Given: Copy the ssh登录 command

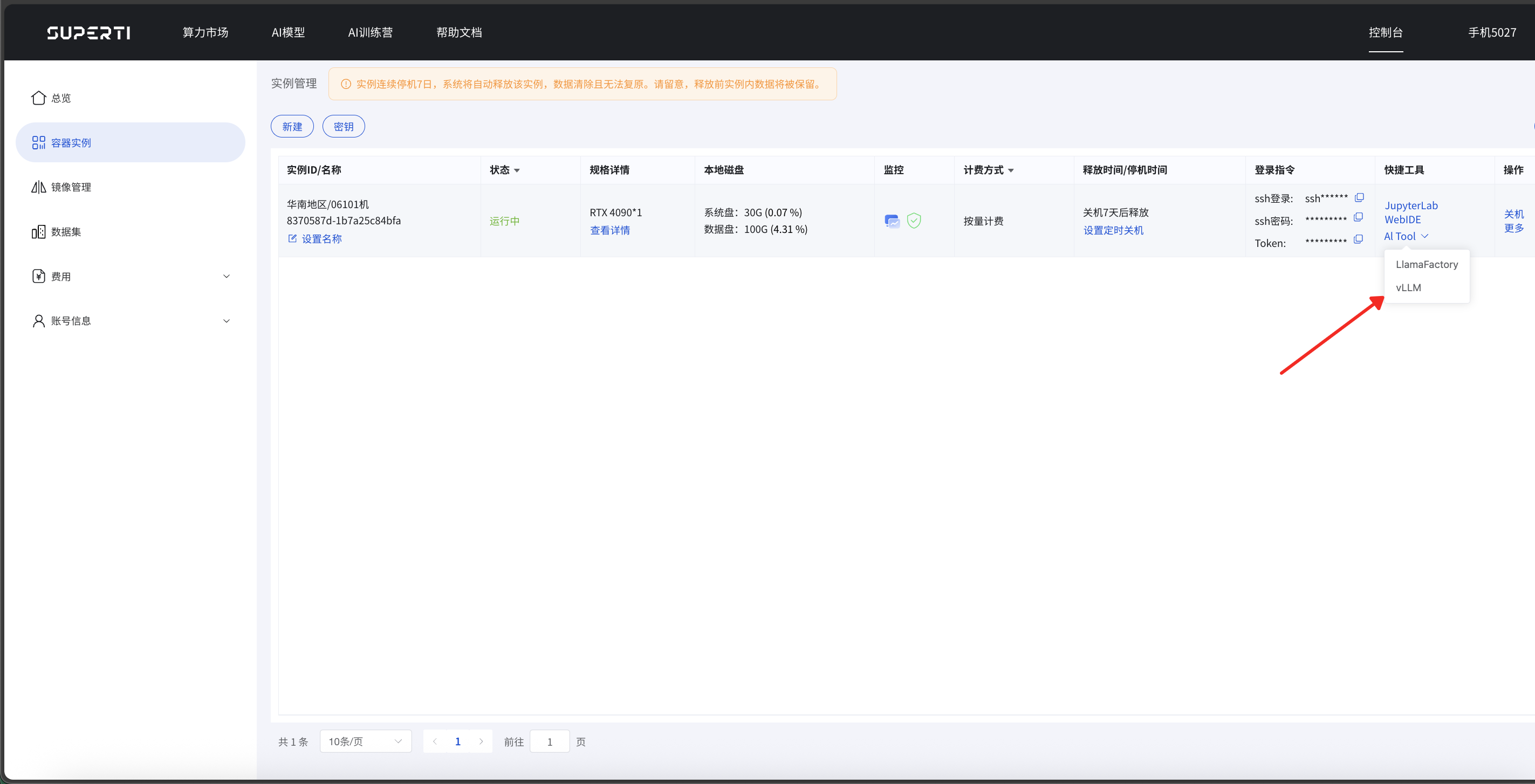Looking at the screenshot, I should click(1359, 197).
